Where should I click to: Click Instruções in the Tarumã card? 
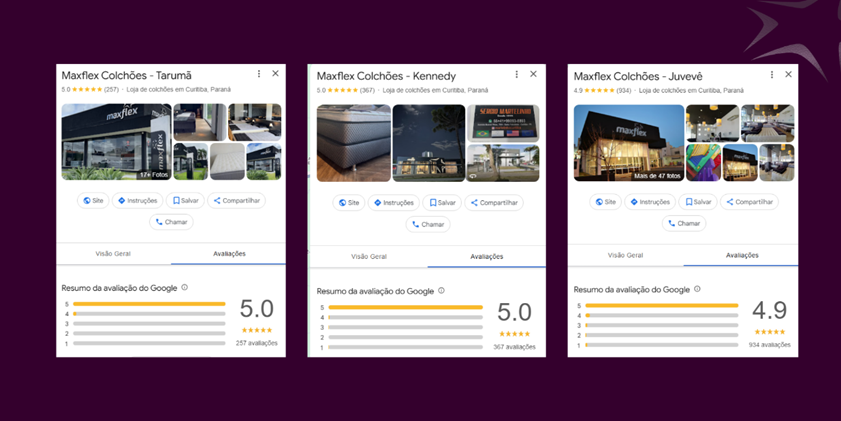(137, 201)
